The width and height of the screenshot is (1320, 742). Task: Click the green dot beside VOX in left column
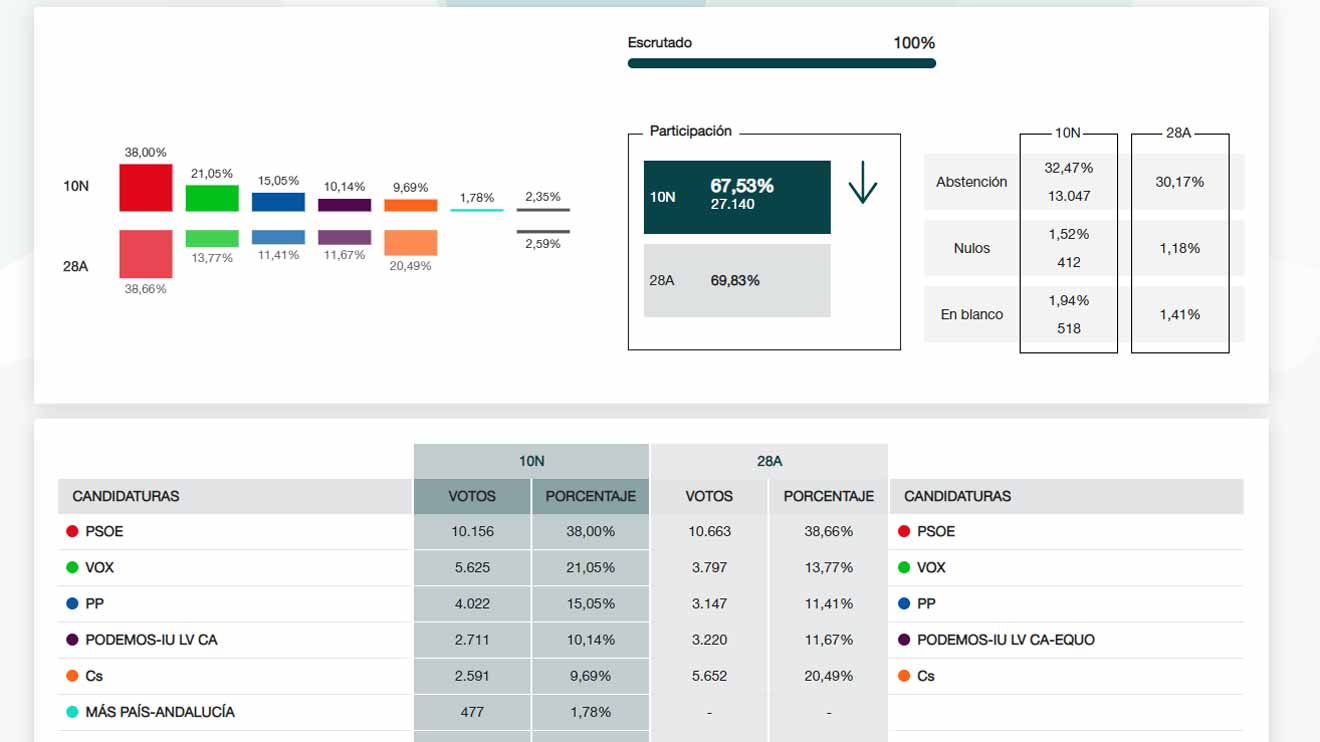[72, 567]
